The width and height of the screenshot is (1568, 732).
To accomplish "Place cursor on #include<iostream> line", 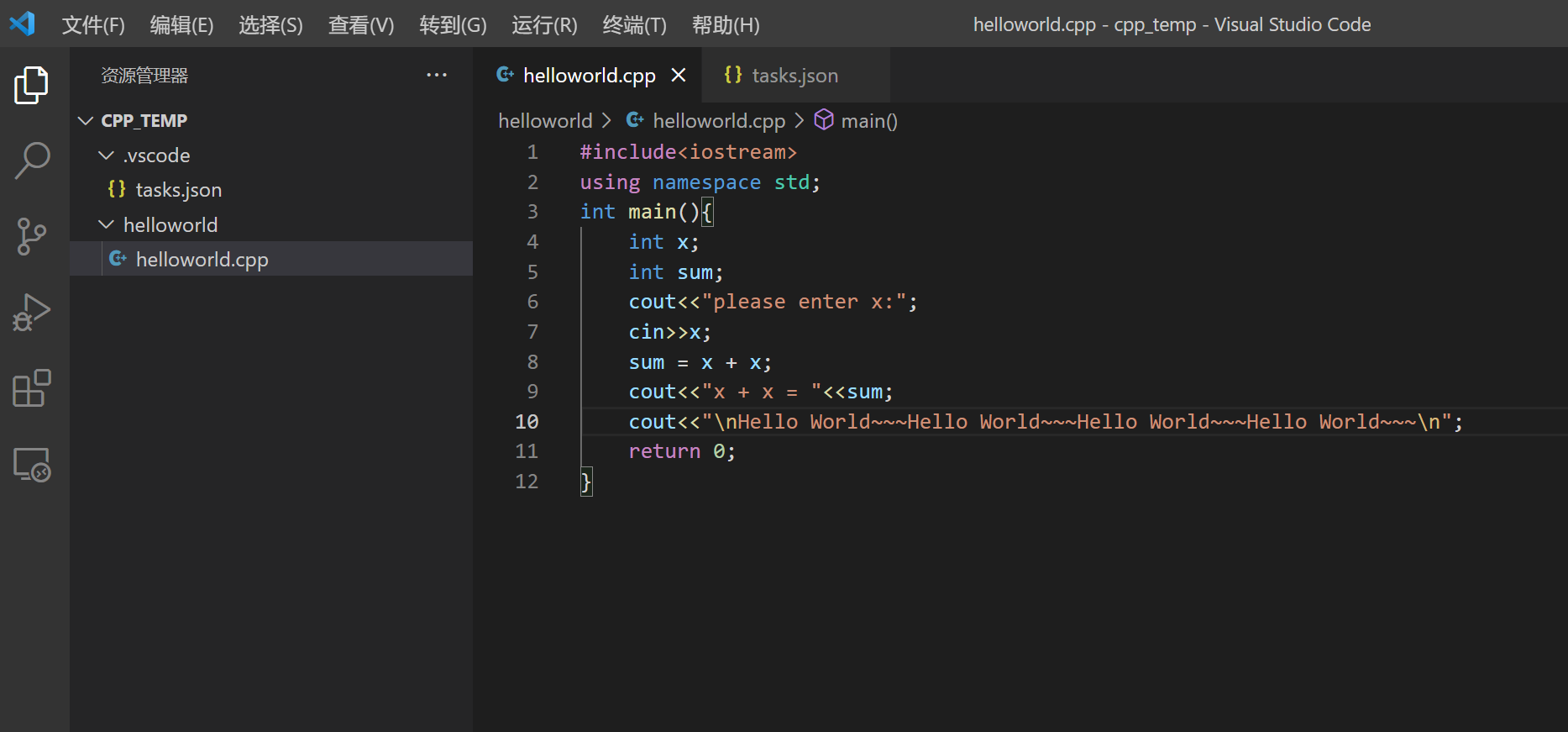I will (x=688, y=152).
